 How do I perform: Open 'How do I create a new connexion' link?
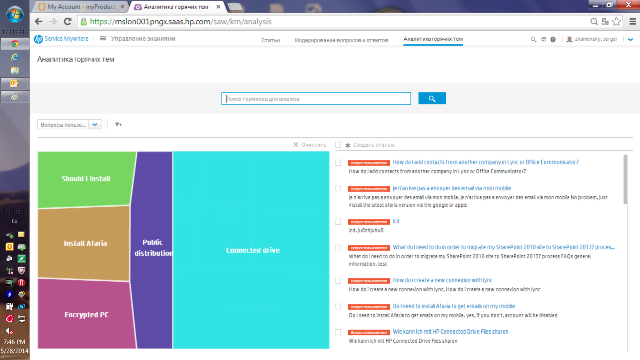[x=442, y=280]
